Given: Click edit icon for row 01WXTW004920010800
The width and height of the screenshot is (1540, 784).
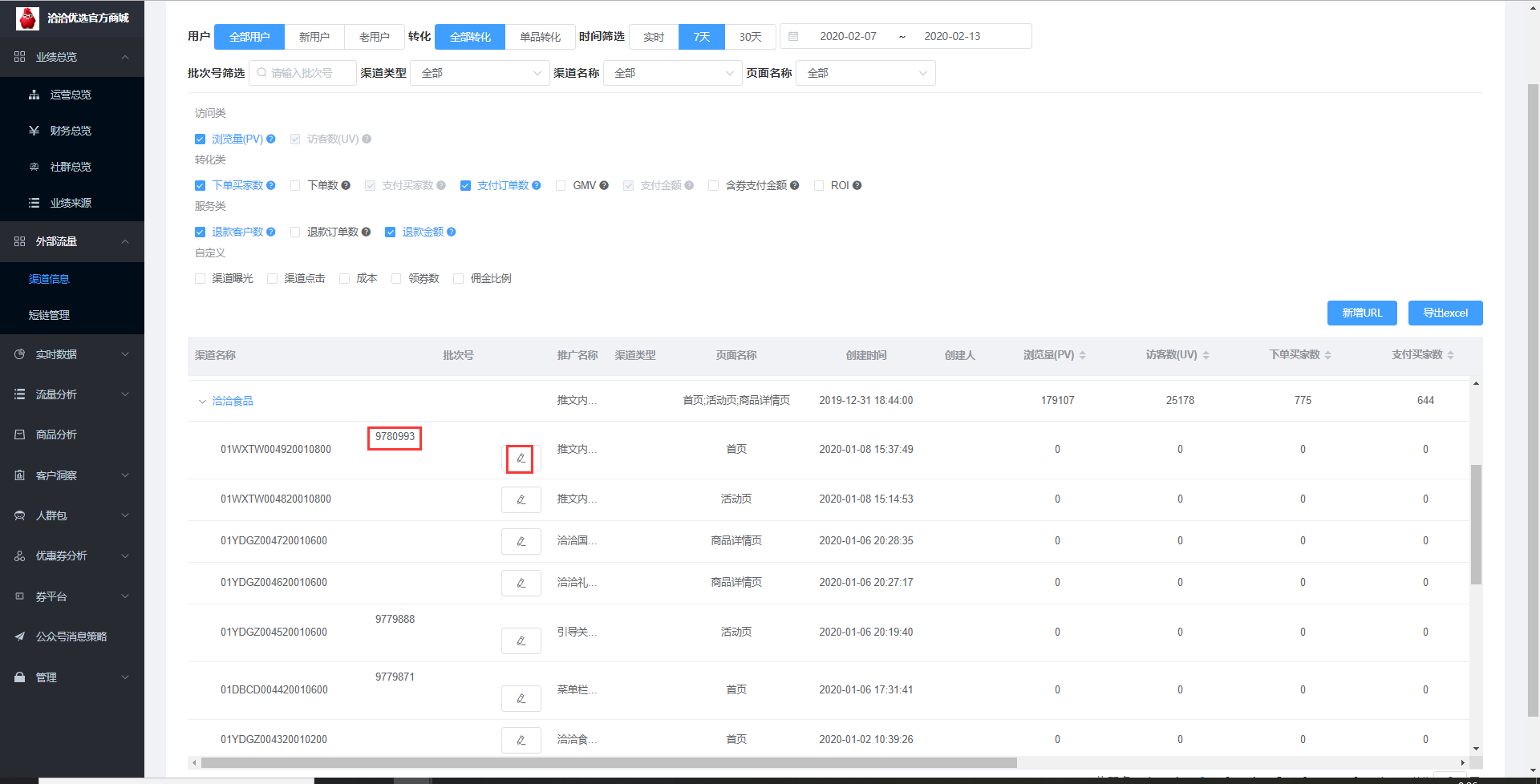Looking at the screenshot, I should click(x=521, y=459).
